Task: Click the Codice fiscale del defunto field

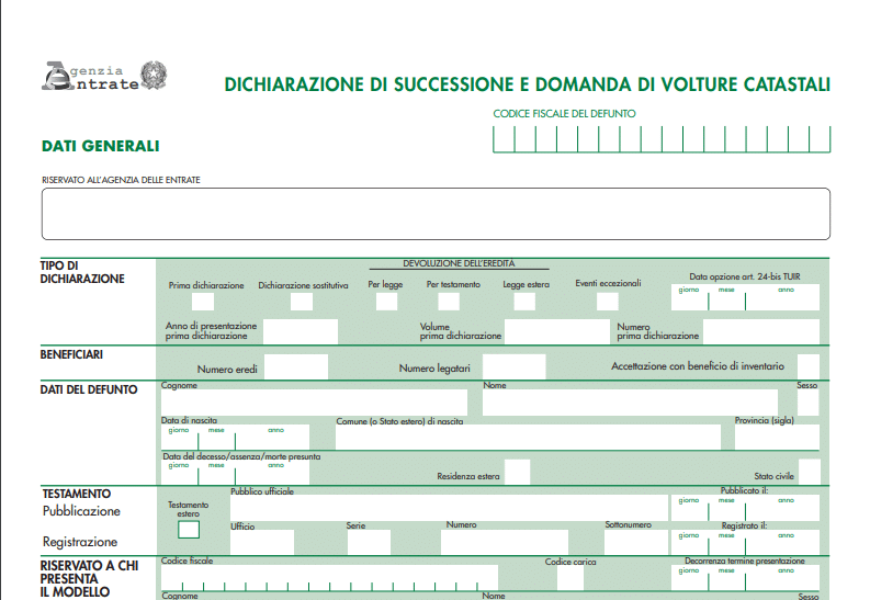Action: tap(661, 140)
